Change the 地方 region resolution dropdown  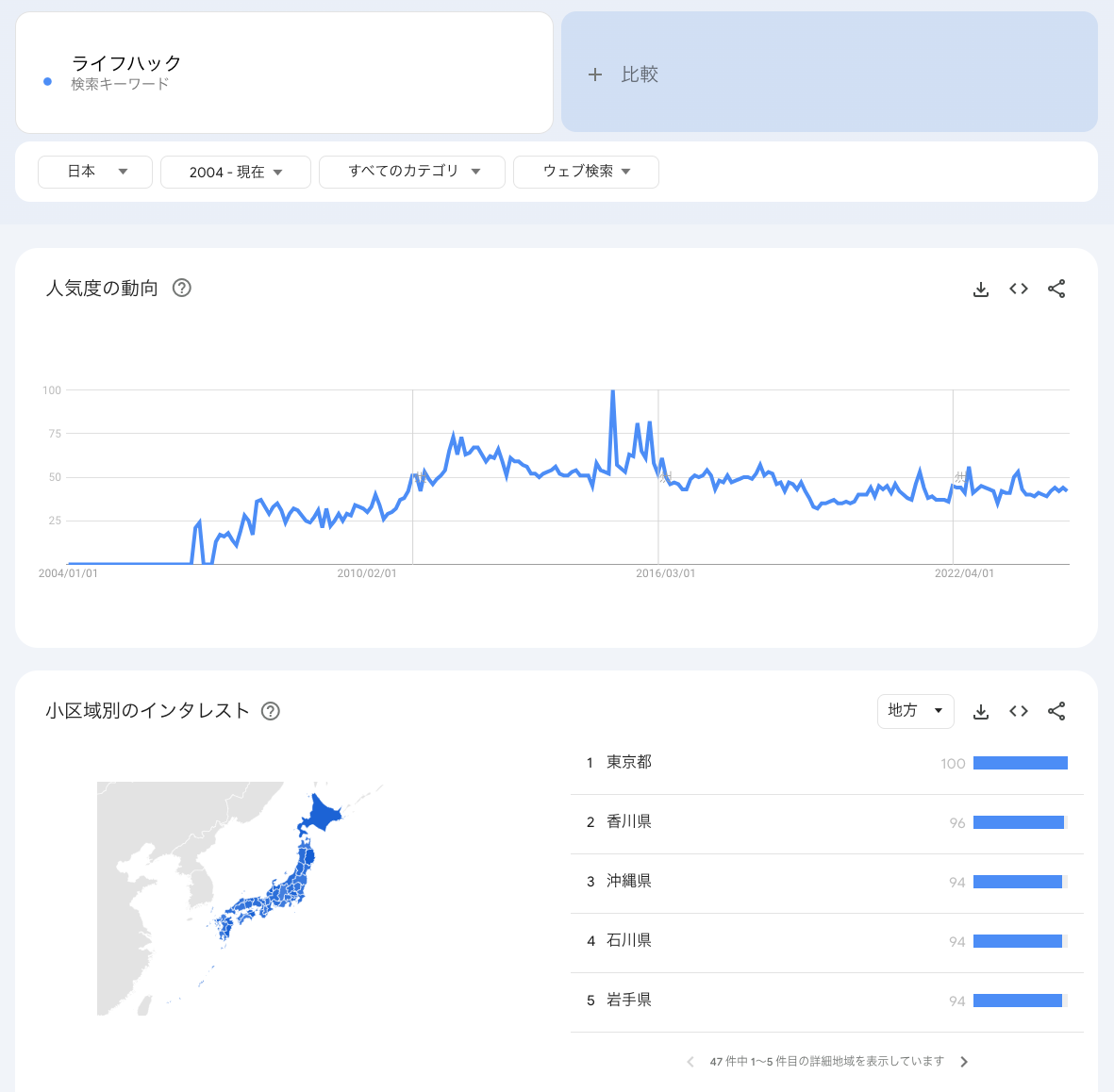click(915, 711)
